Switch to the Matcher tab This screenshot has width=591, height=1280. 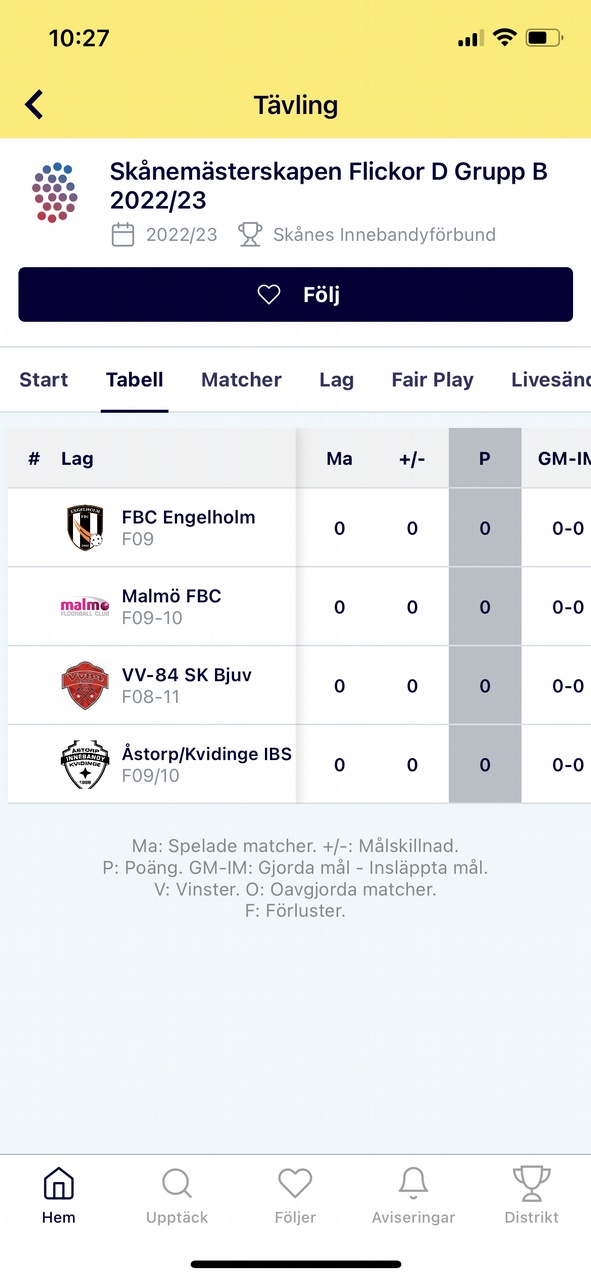(x=241, y=380)
